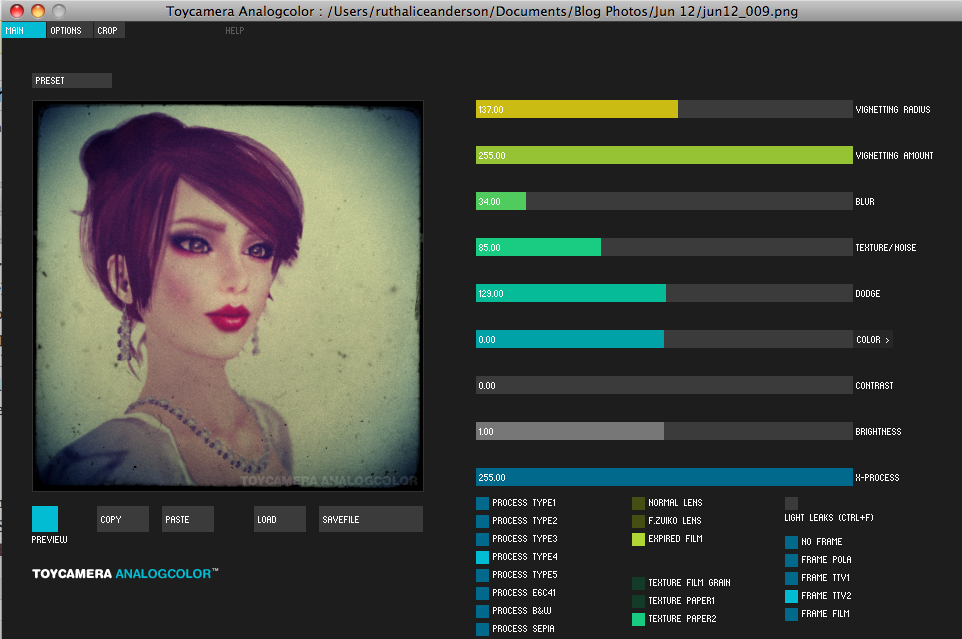
Task: Pick the Texture Film Grain swatch
Action: click(x=638, y=583)
